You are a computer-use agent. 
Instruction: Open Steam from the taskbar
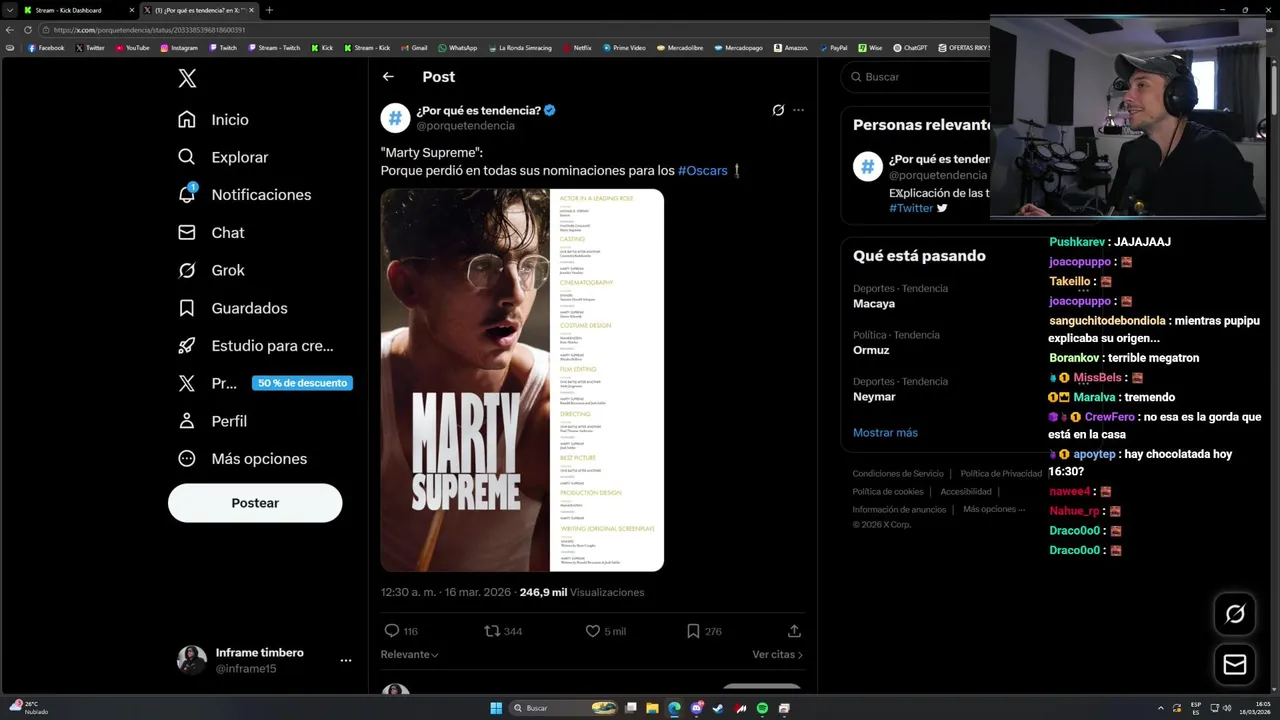pos(718,708)
